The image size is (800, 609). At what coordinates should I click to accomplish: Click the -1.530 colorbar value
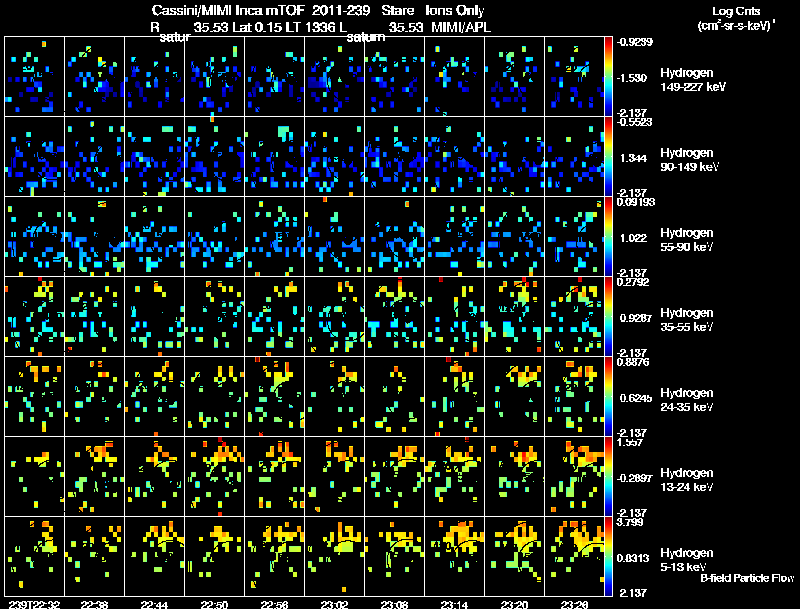(x=633, y=78)
